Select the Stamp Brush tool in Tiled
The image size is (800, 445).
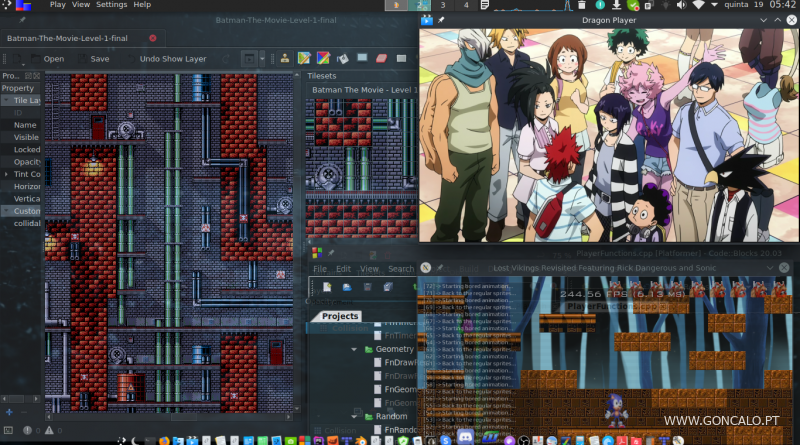pyautogui.click(x=285, y=58)
